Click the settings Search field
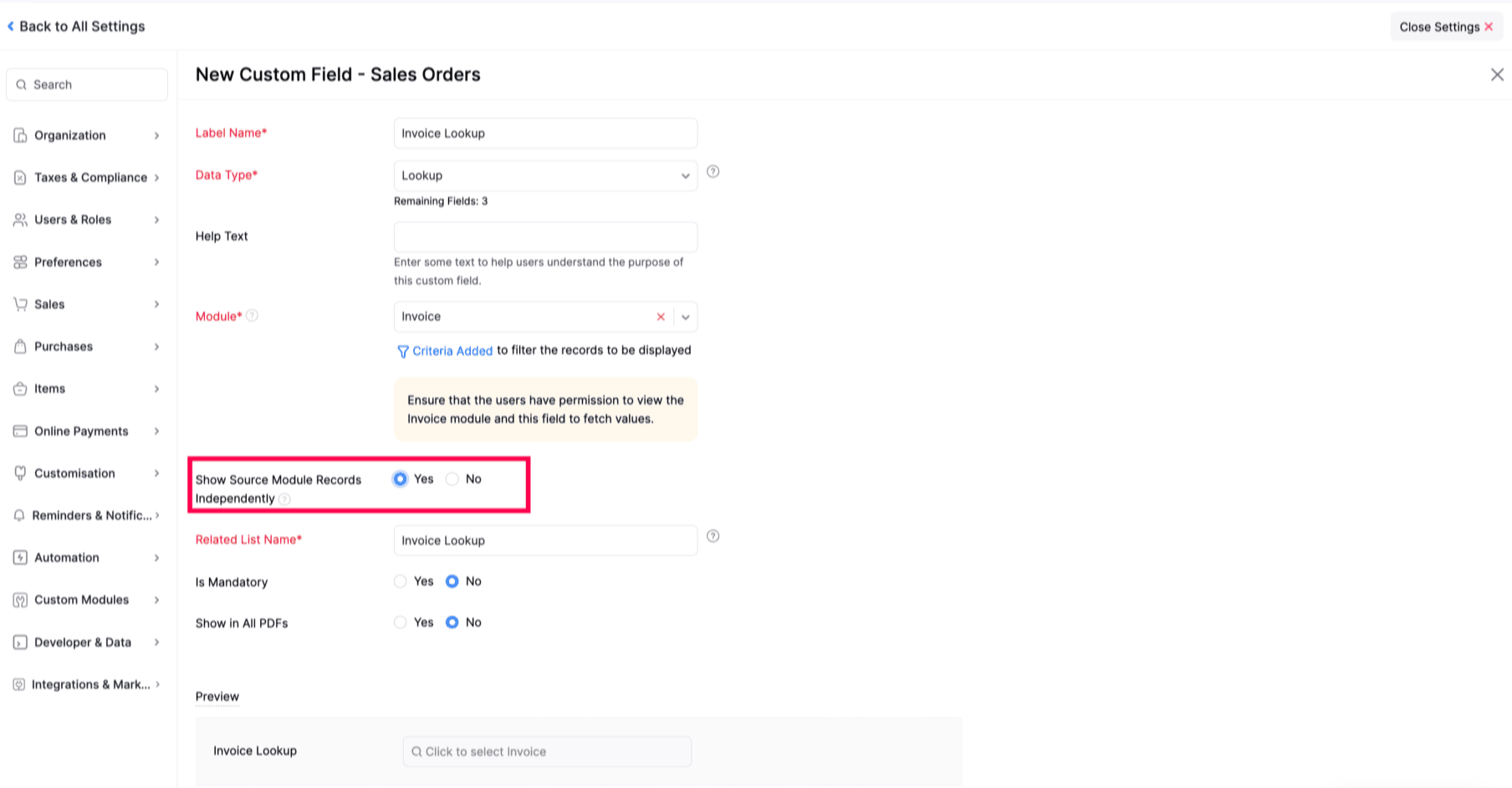 pyautogui.click(x=87, y=84)
